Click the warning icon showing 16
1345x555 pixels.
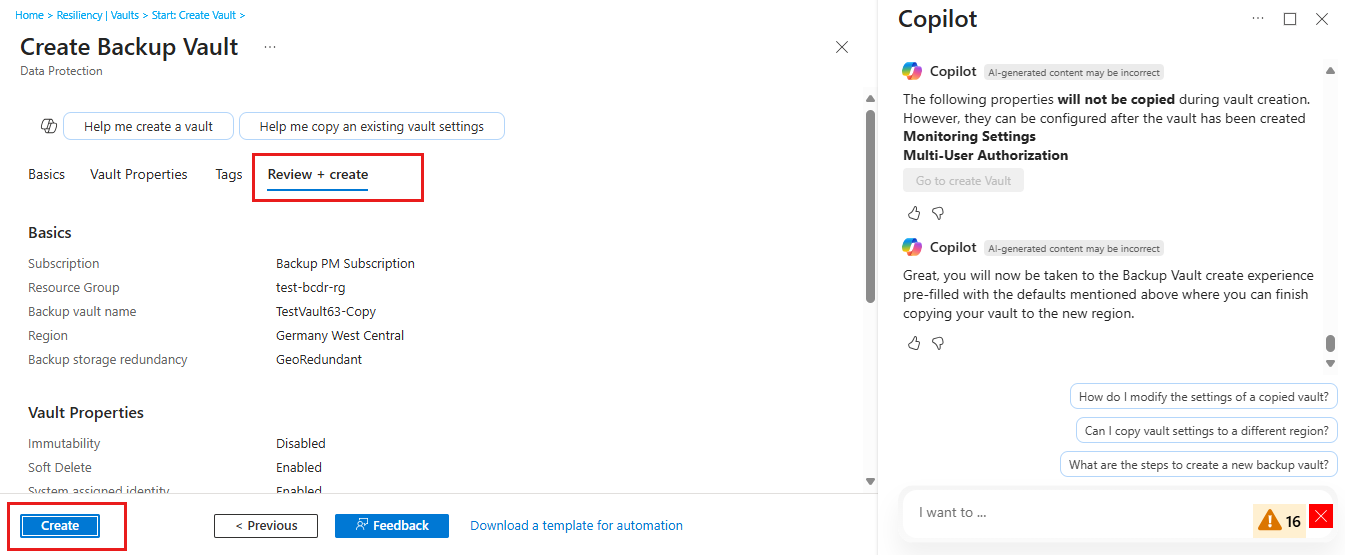coord(1270,520)
